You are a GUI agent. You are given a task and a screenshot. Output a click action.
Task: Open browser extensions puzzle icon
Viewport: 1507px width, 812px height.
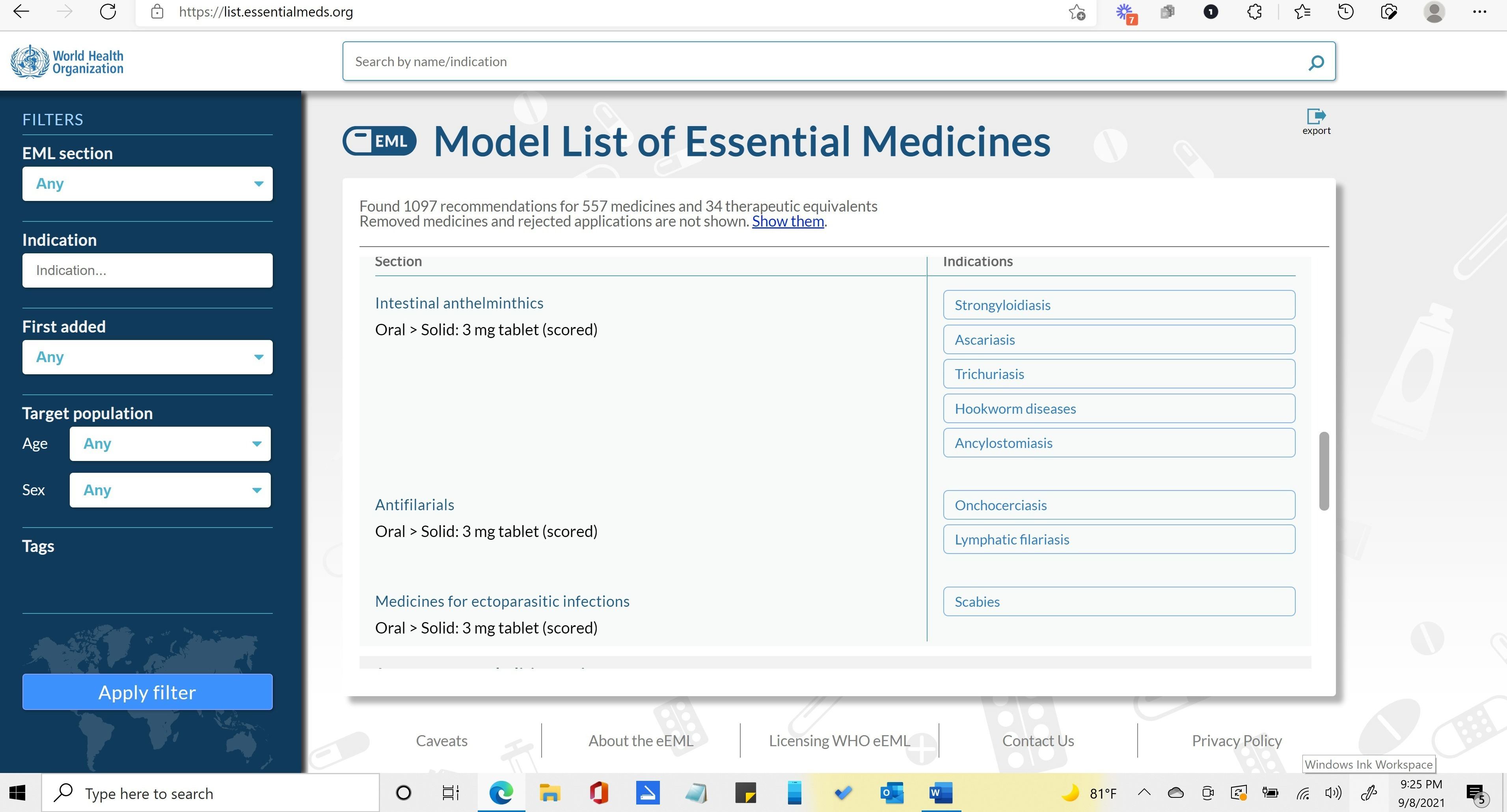pos(1254,12)
